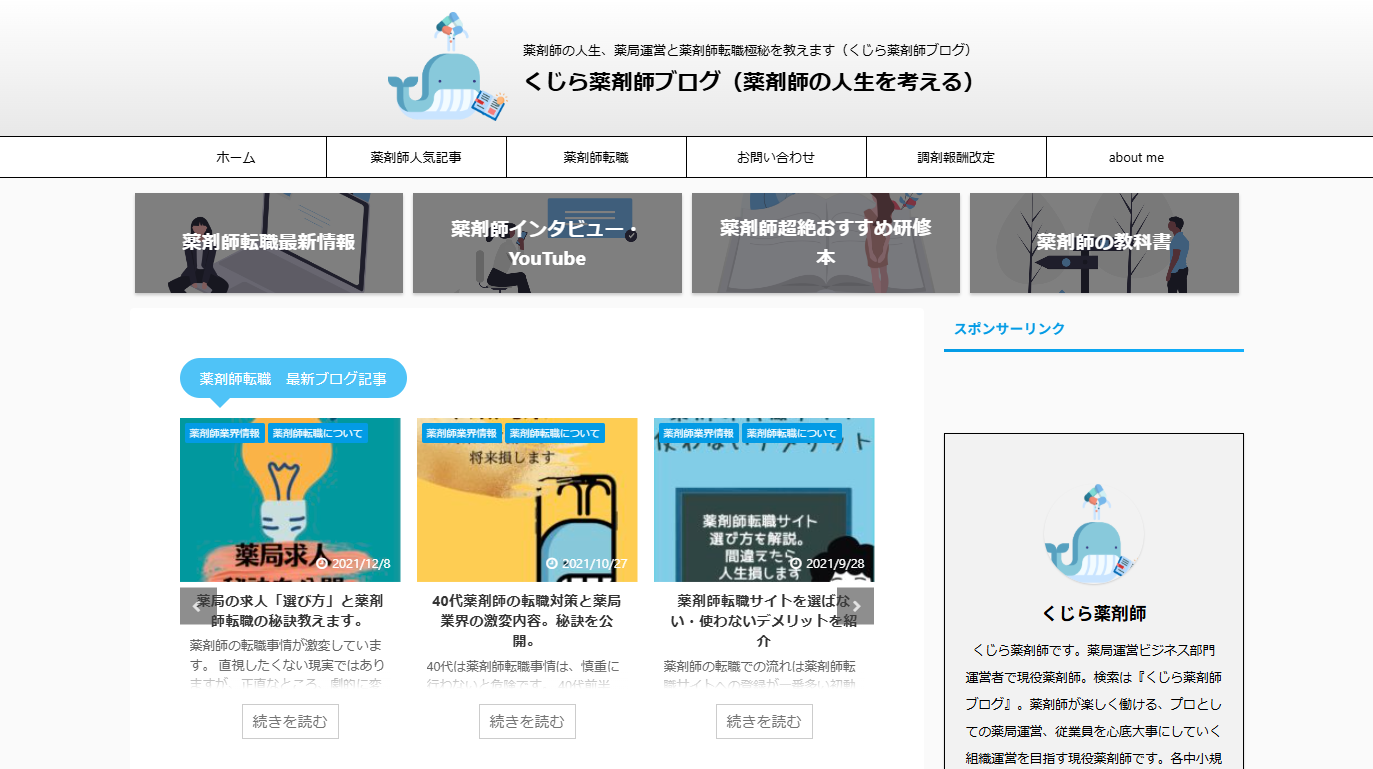
Task: Open 薬剤師超絶おすすめ研修本 banner
Action: click(826, 243)
